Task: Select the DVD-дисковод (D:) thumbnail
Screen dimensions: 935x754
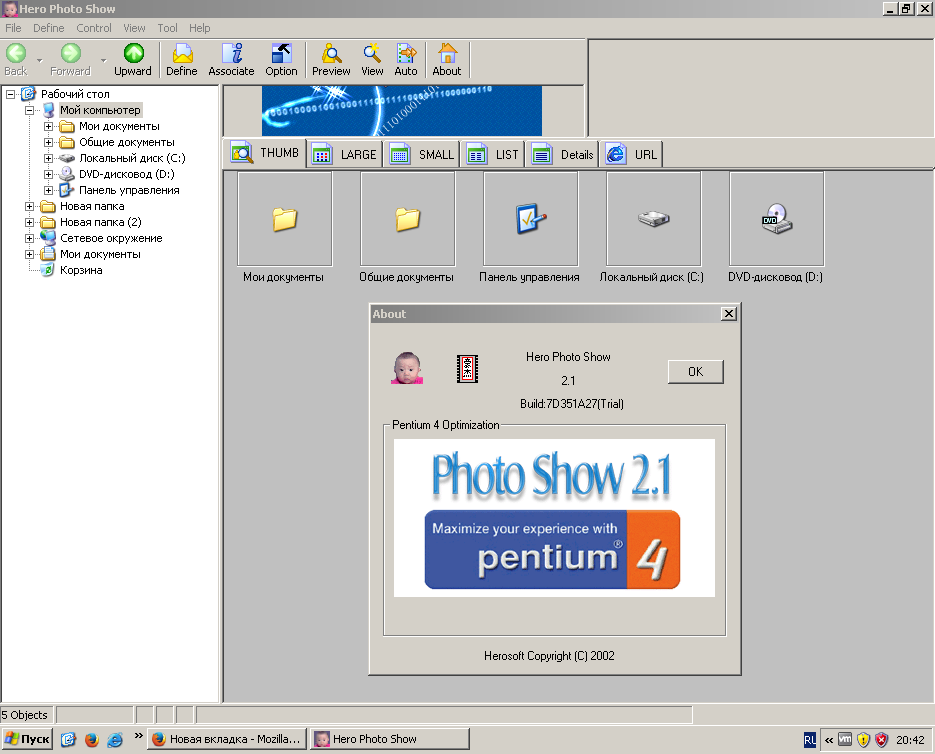Action: click(776, 218)
